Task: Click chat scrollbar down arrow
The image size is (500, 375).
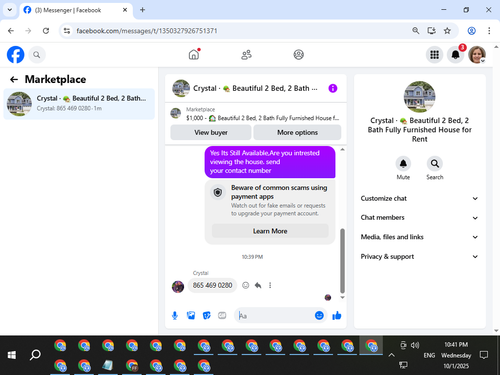Action: pyautogui.click(x=342, y=297)
